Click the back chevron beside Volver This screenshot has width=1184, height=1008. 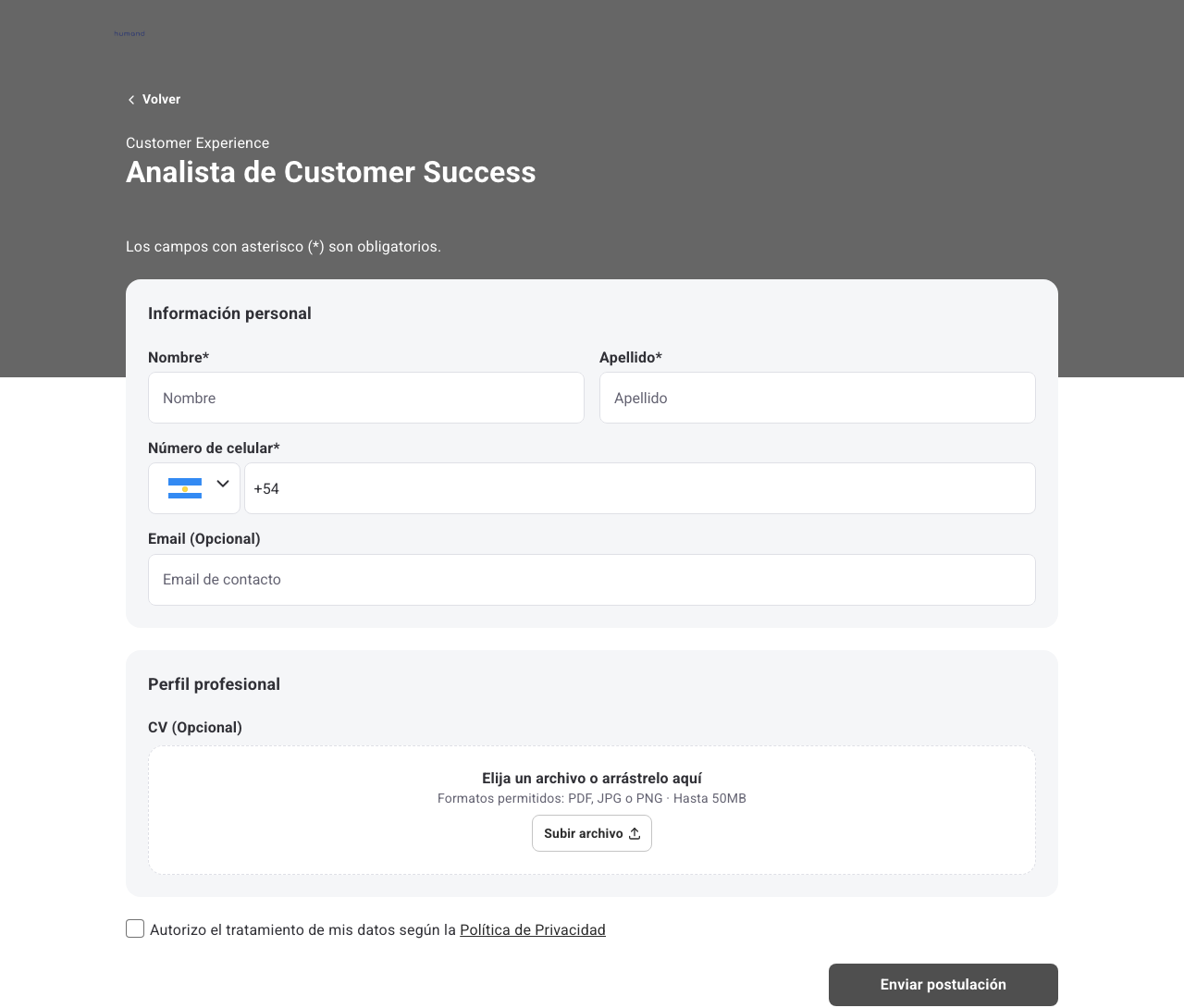(x=131, y=100)
